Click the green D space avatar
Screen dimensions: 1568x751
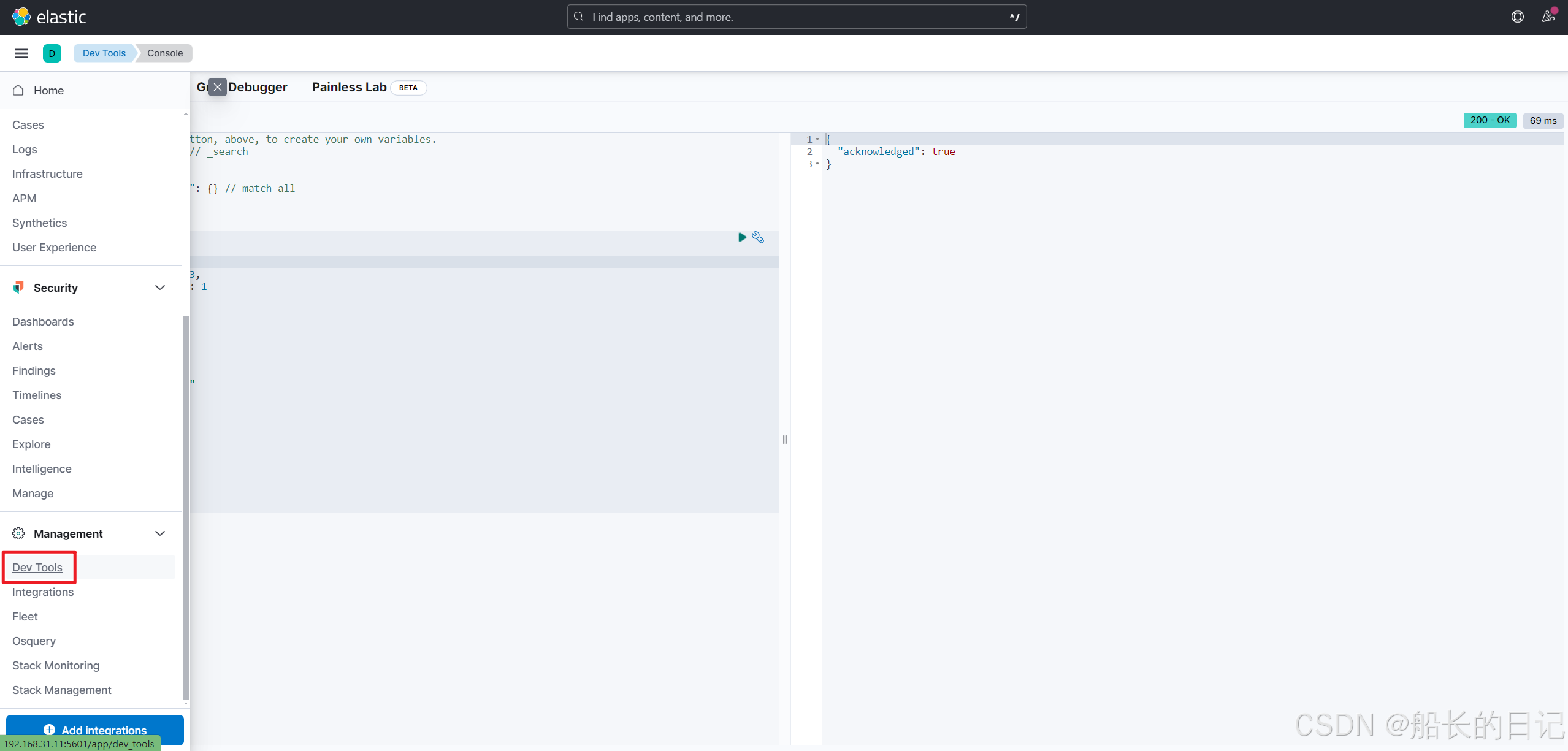[x=52, y=53]
